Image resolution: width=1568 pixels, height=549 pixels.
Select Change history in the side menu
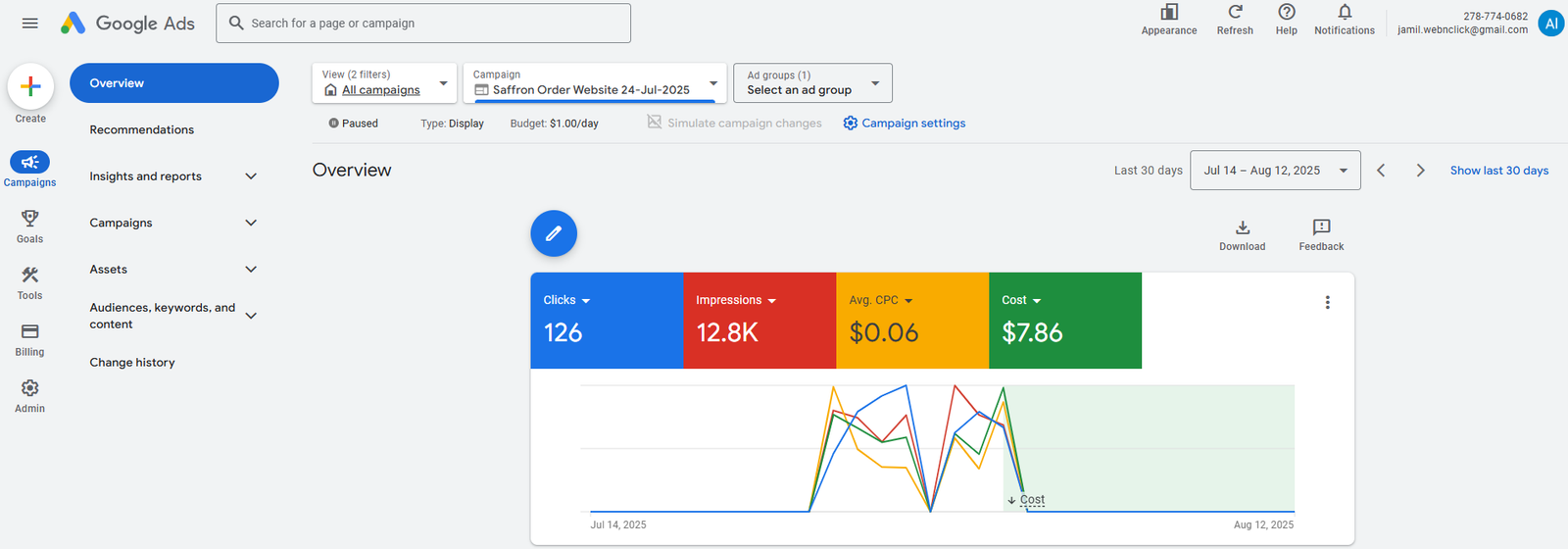click(x=132, y=363)
